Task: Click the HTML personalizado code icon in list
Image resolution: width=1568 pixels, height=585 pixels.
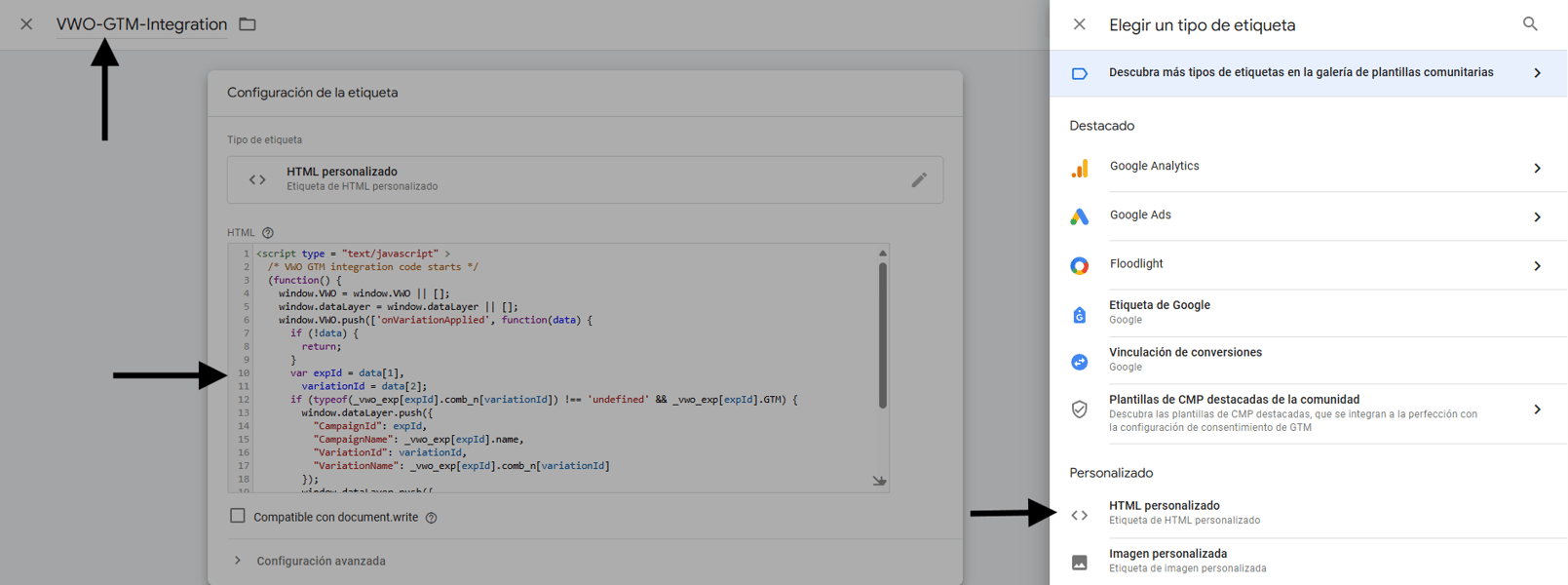Action: point(1080,515)
